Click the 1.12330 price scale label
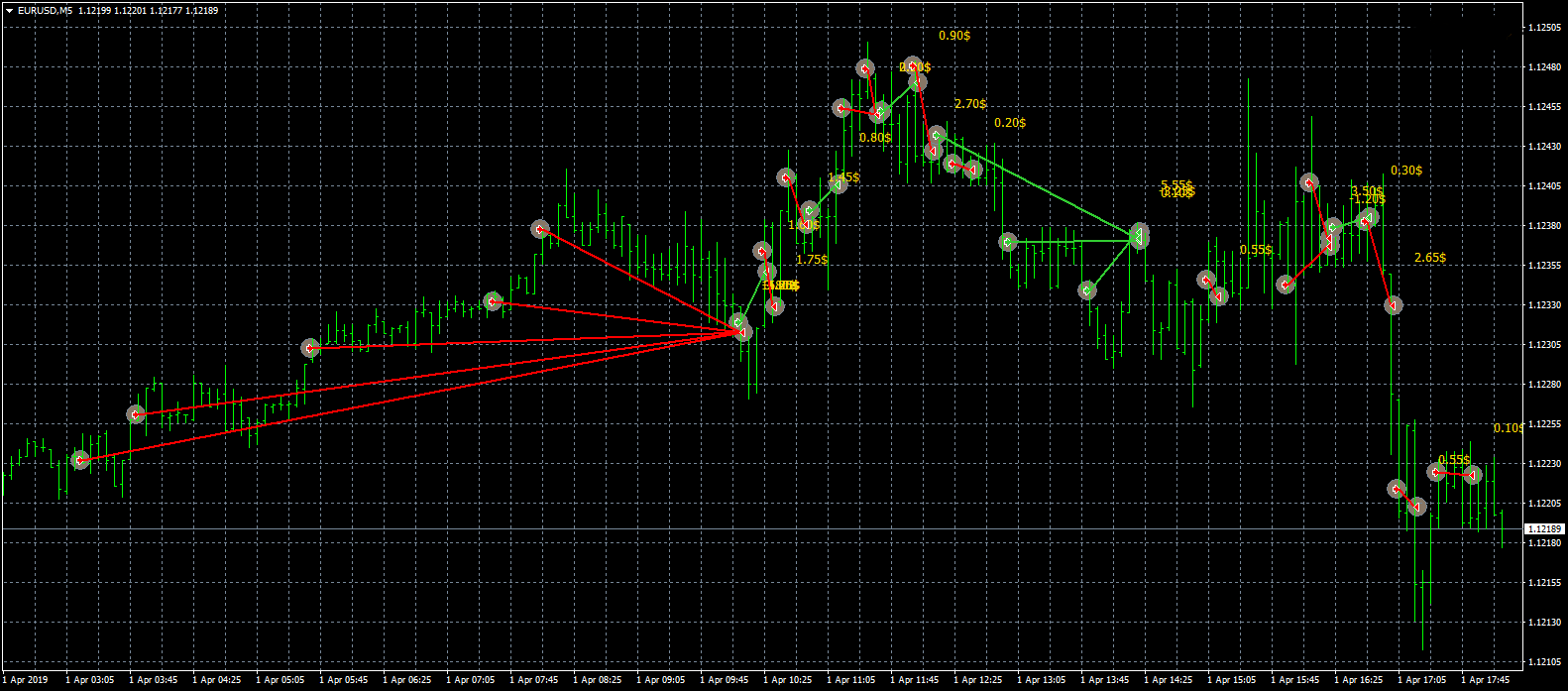This screenshot has height=691, width=1568. (x=1545, y=305)
